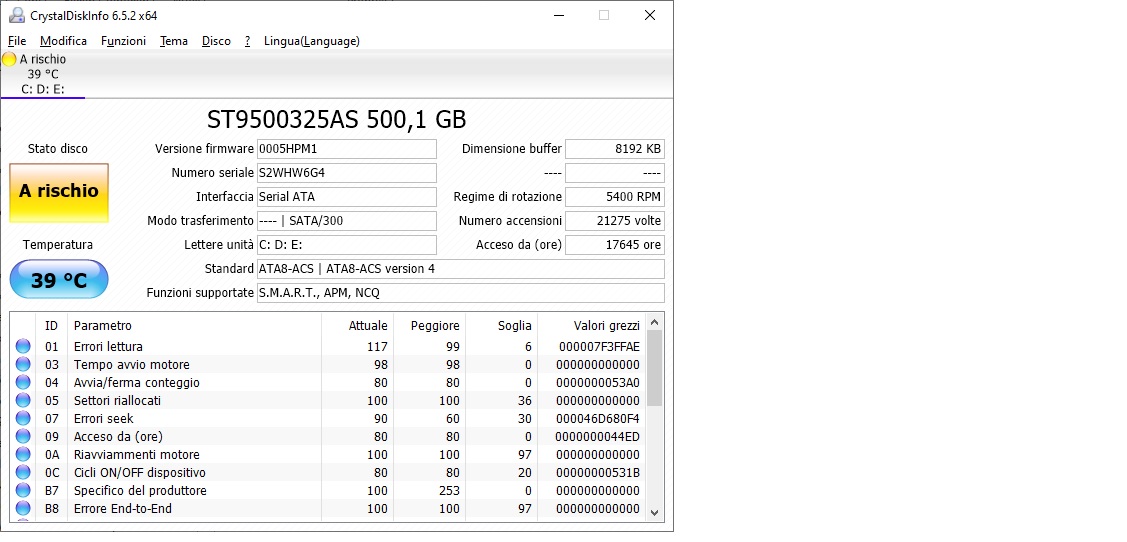Click raw value 0000000044ED
This screenshot has width=1127, height=542.
point(597,436)
